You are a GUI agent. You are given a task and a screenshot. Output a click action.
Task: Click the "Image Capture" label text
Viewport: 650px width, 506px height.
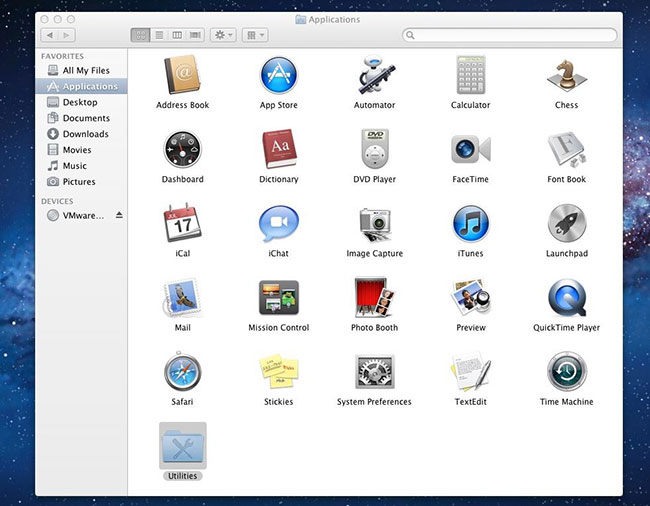[x=375, y=254]
